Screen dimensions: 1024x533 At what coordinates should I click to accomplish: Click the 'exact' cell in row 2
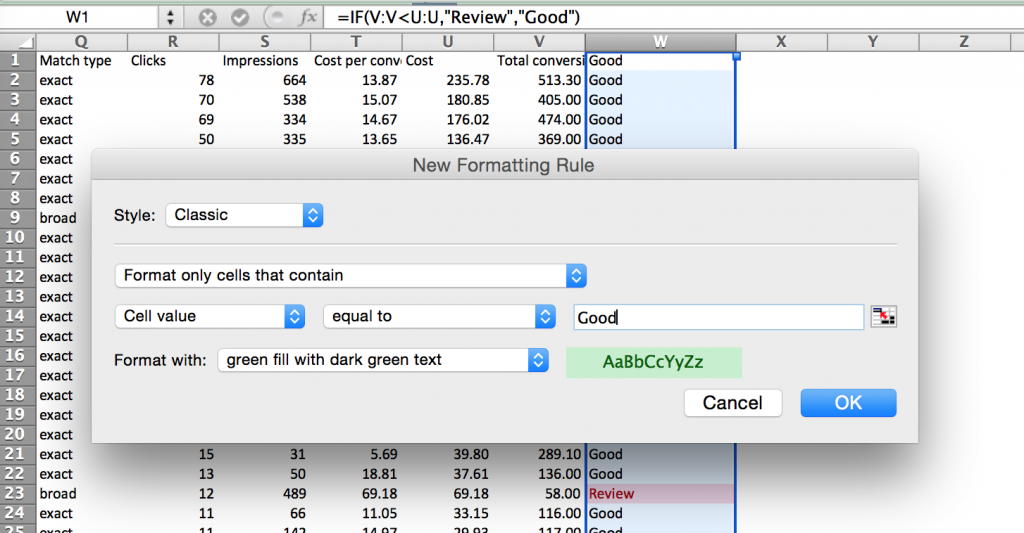(82, 80)
